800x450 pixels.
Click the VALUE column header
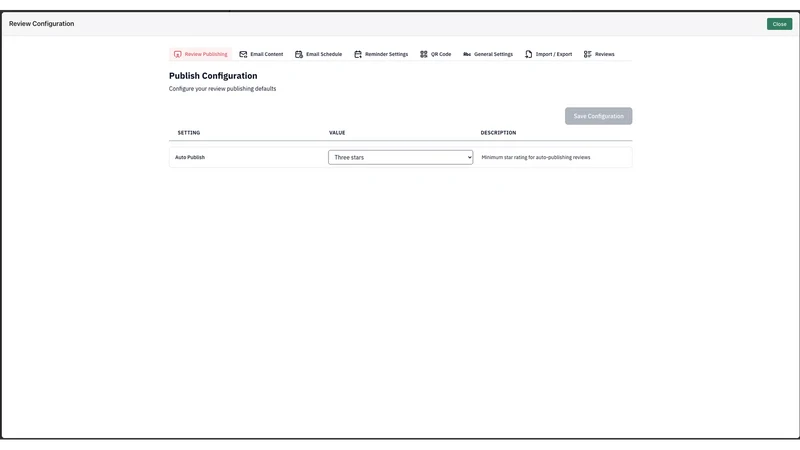coord(337,133)
